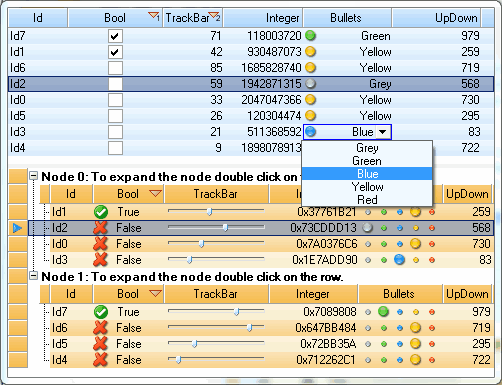Choose Green from the bullets dropdown list
The image size is (502, 385).
point(367,161)
